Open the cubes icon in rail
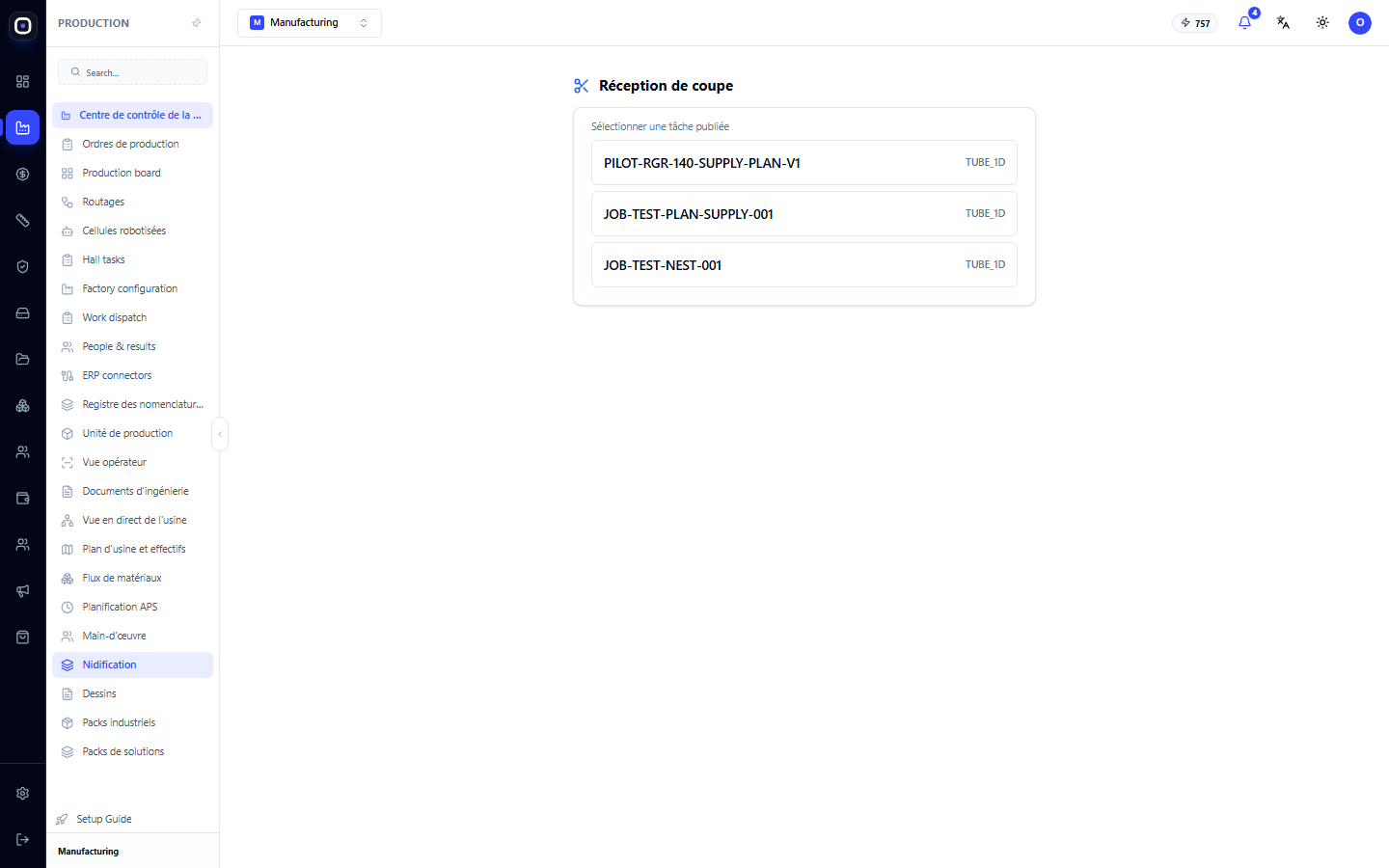The image size is (1389, 868). 23,405
